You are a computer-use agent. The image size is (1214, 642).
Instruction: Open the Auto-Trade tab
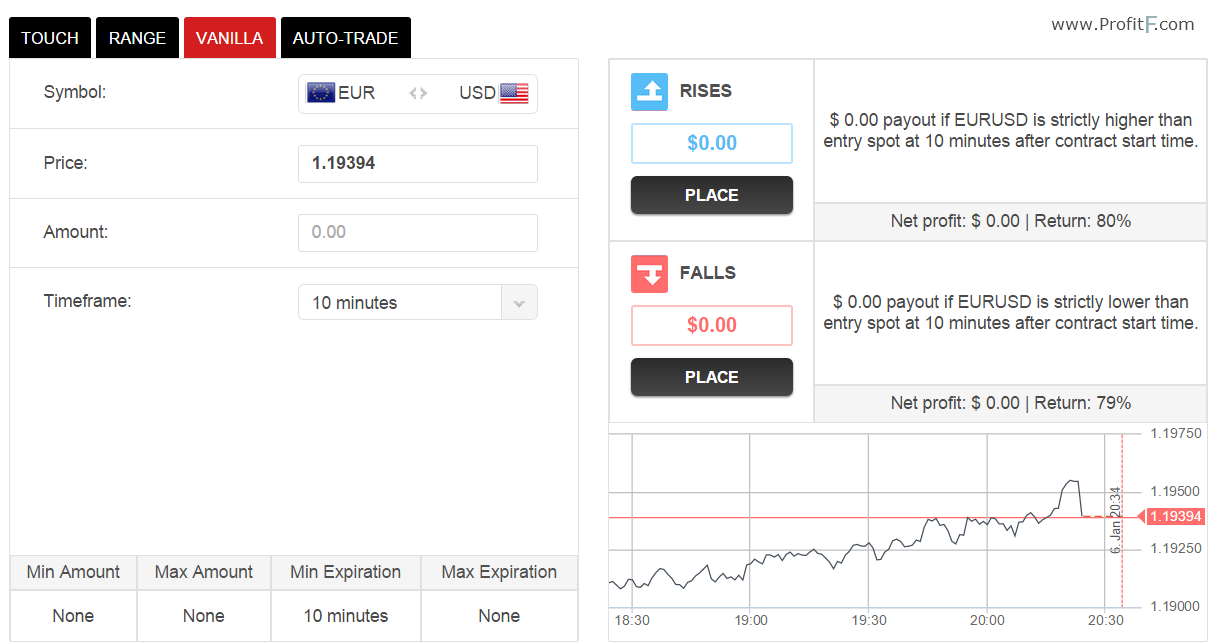[x=345, y=38]
